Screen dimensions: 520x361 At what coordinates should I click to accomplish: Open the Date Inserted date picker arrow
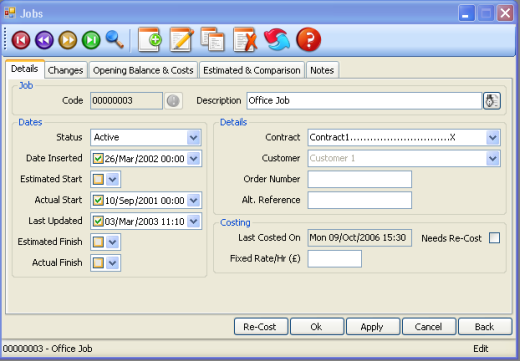click(194, 159)
